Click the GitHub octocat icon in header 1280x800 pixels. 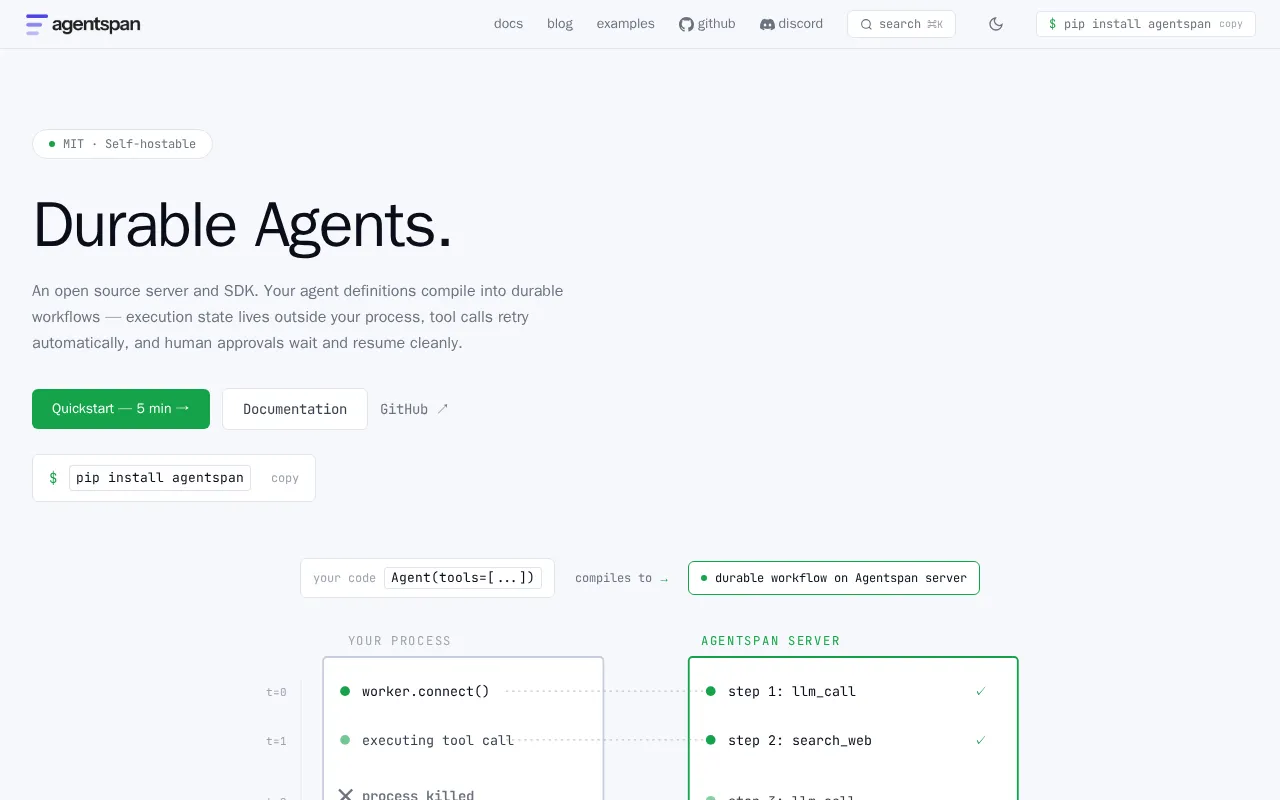686,24
